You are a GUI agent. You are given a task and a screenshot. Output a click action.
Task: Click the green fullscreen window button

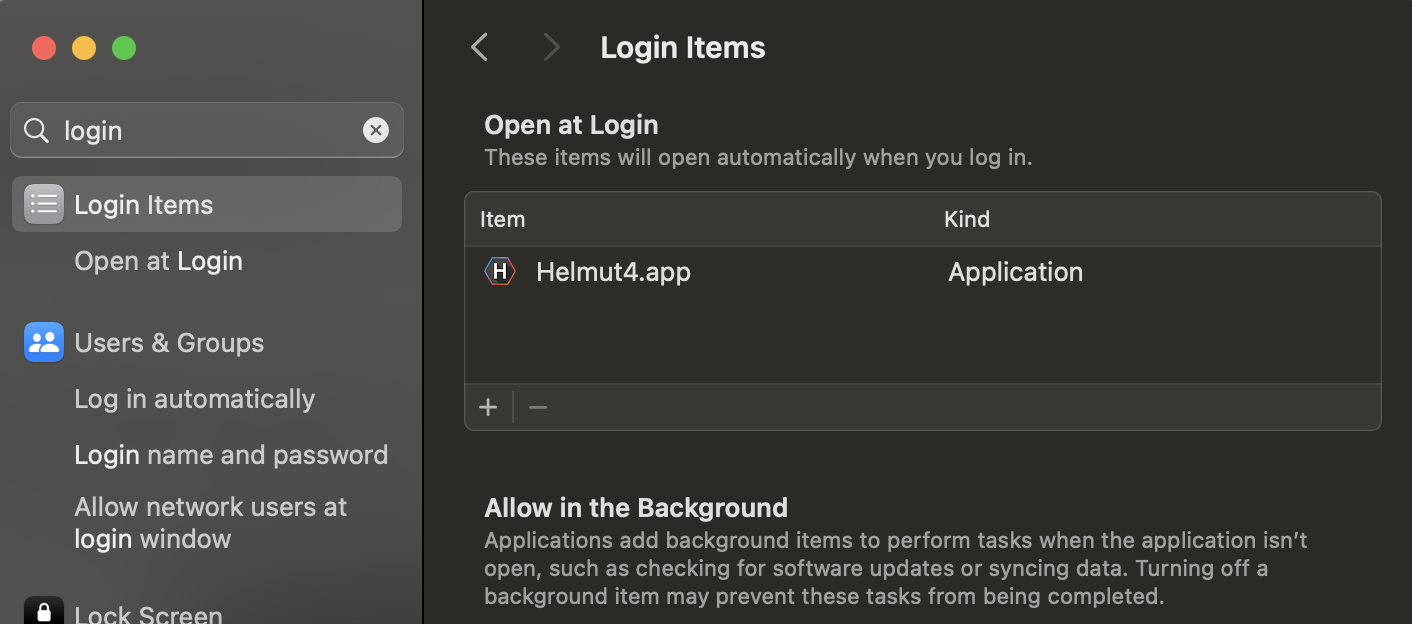point(124,48)
